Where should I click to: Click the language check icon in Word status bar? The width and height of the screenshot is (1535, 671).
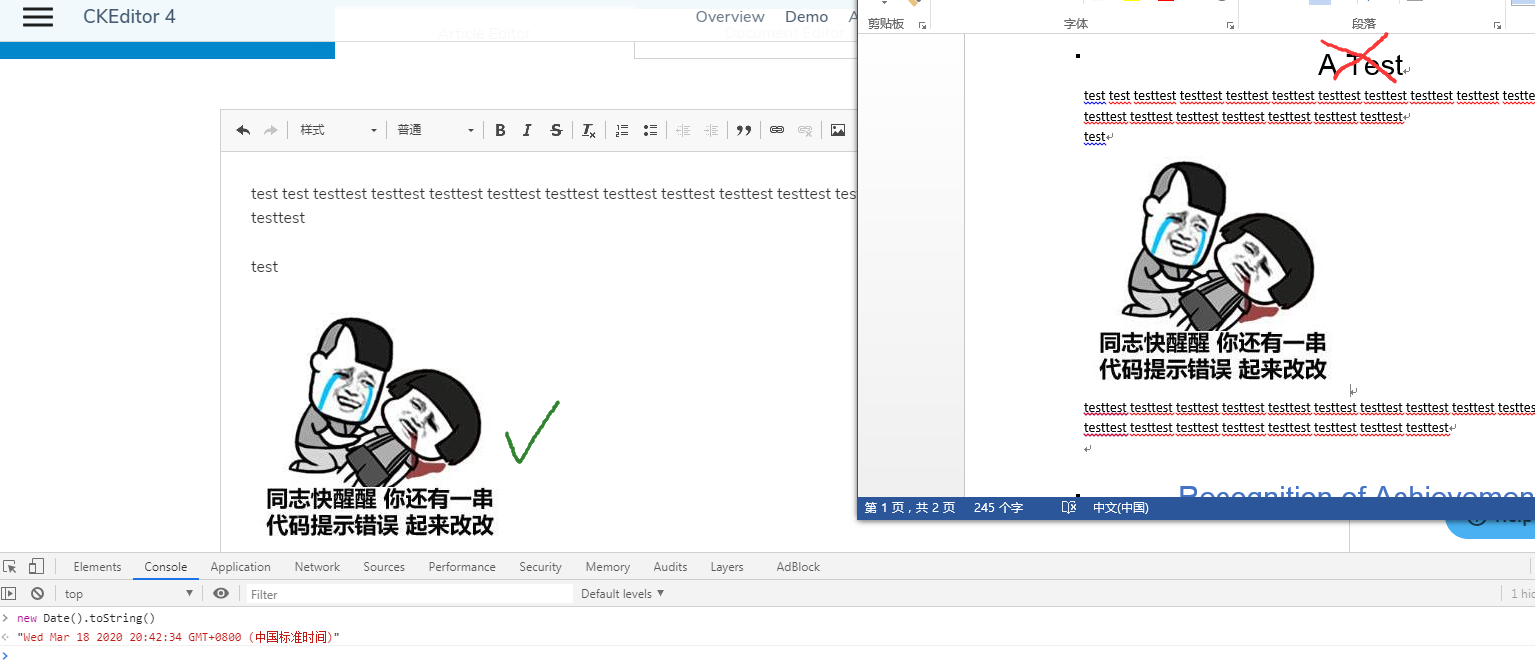tap(1068, 508)
